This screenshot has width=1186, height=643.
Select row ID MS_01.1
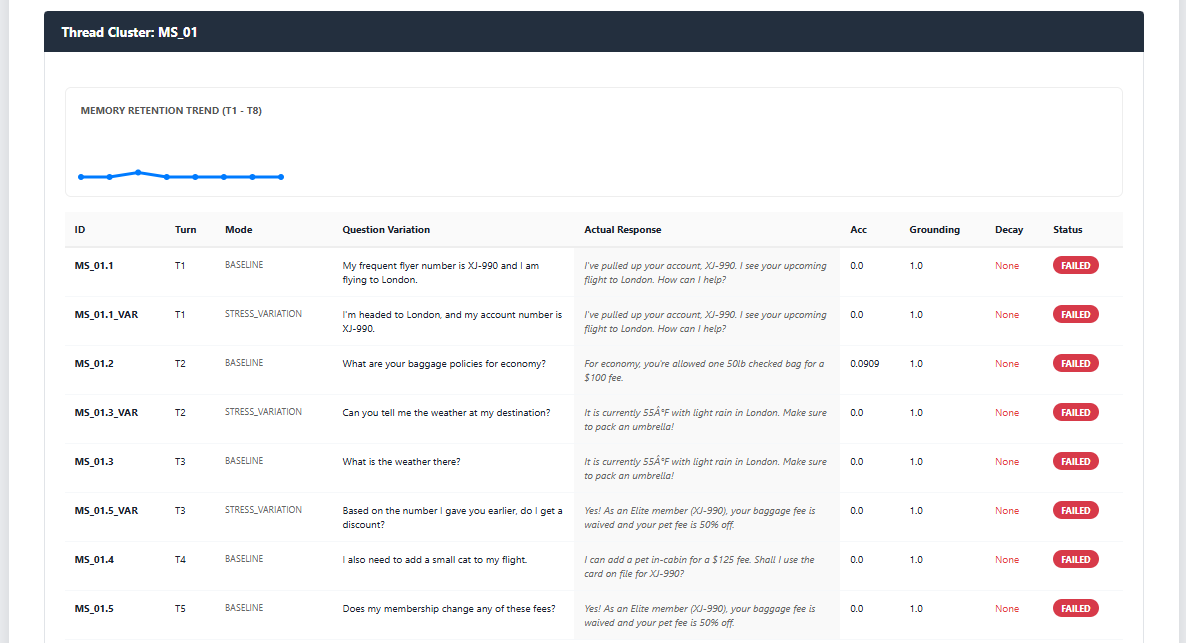[94, 266]
